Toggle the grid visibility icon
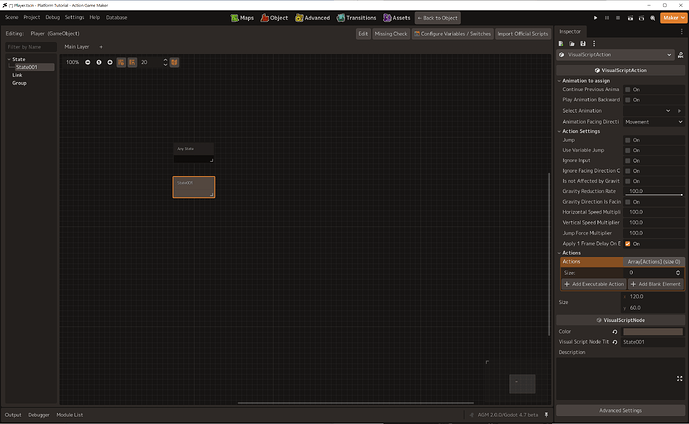The height and width of the screenshot is (424, 689). point(121,62)
